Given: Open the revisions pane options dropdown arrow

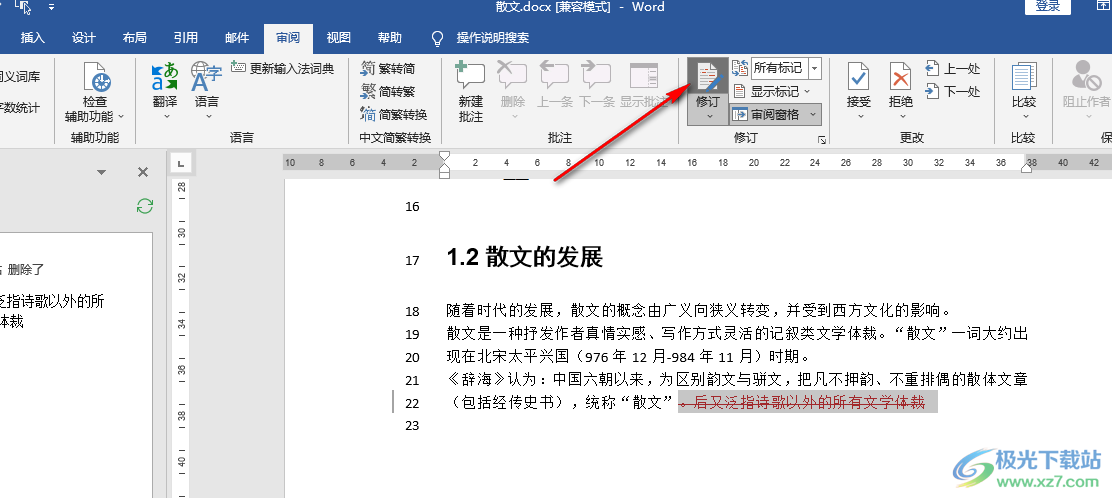Looking at the screenshot, I should click(101, 172).
